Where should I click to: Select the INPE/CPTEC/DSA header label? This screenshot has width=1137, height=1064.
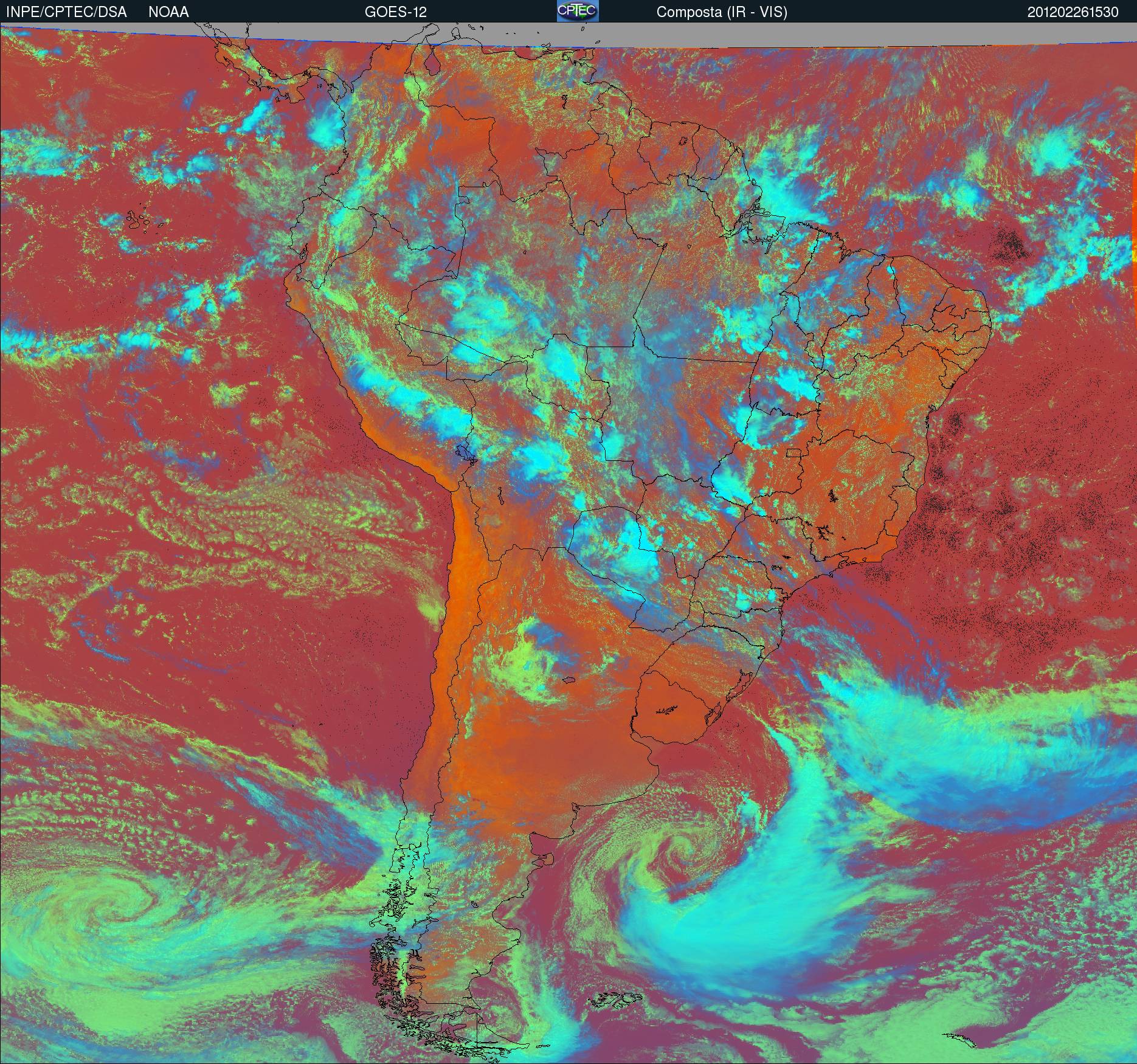[x=66, y=12]
